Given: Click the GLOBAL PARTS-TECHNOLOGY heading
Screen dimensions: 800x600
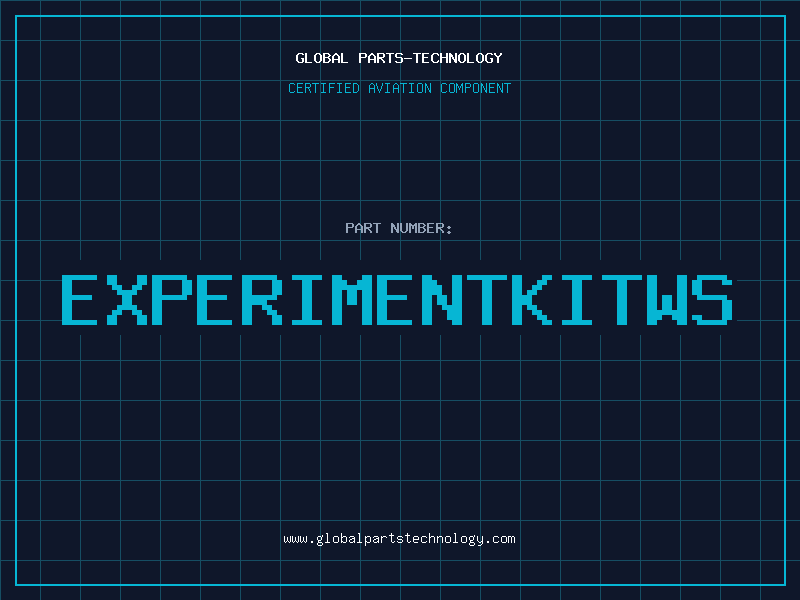Looking at the screenshot, I should pos(399,58).
